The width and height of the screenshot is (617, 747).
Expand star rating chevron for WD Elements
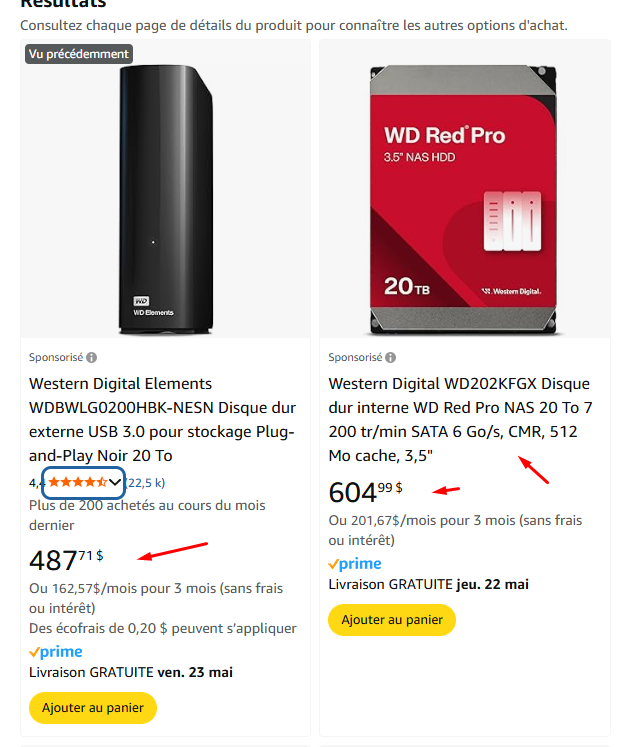[114, 482]
